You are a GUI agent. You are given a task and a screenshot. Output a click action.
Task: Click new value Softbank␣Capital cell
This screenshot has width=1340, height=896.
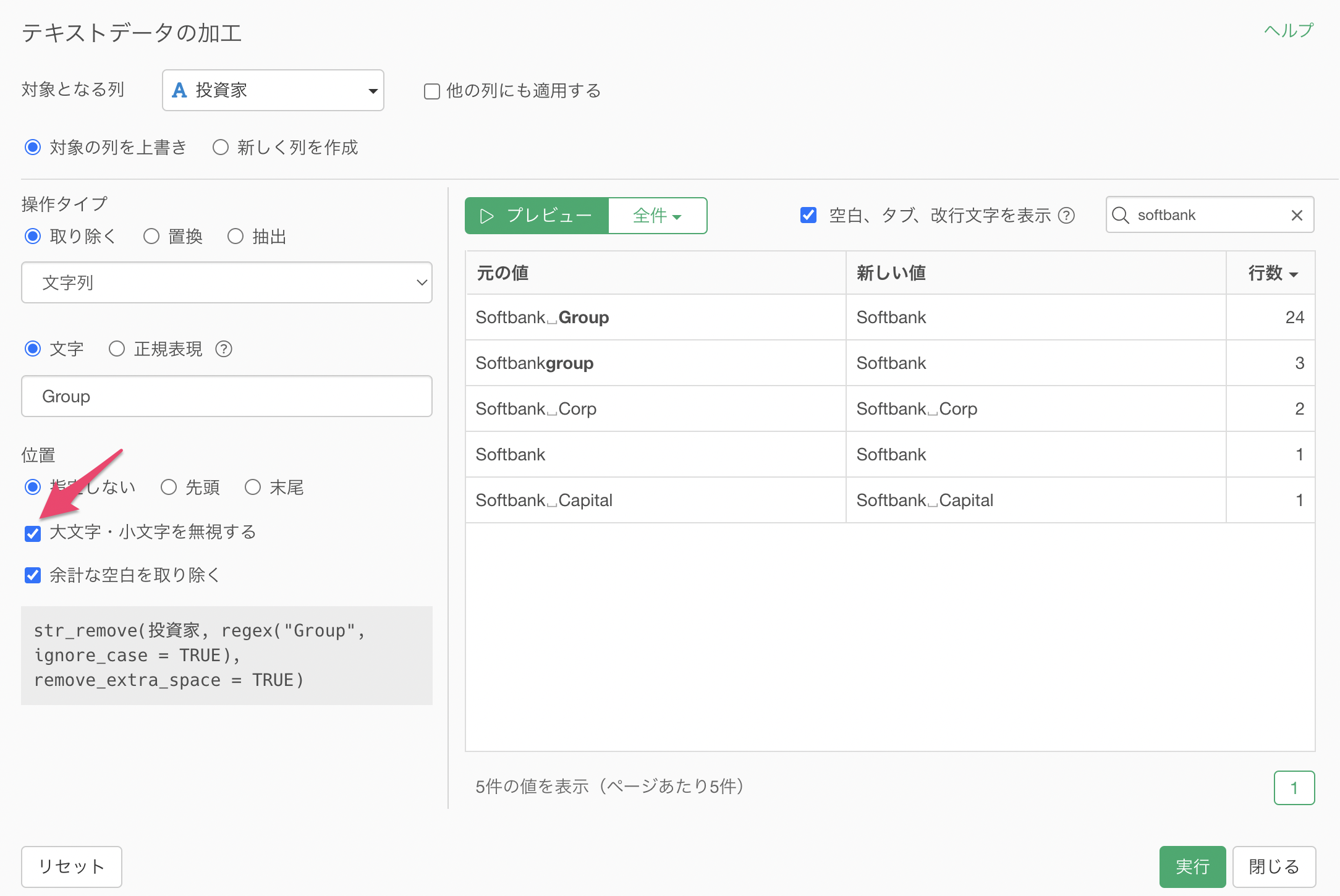click(1036, 500)
